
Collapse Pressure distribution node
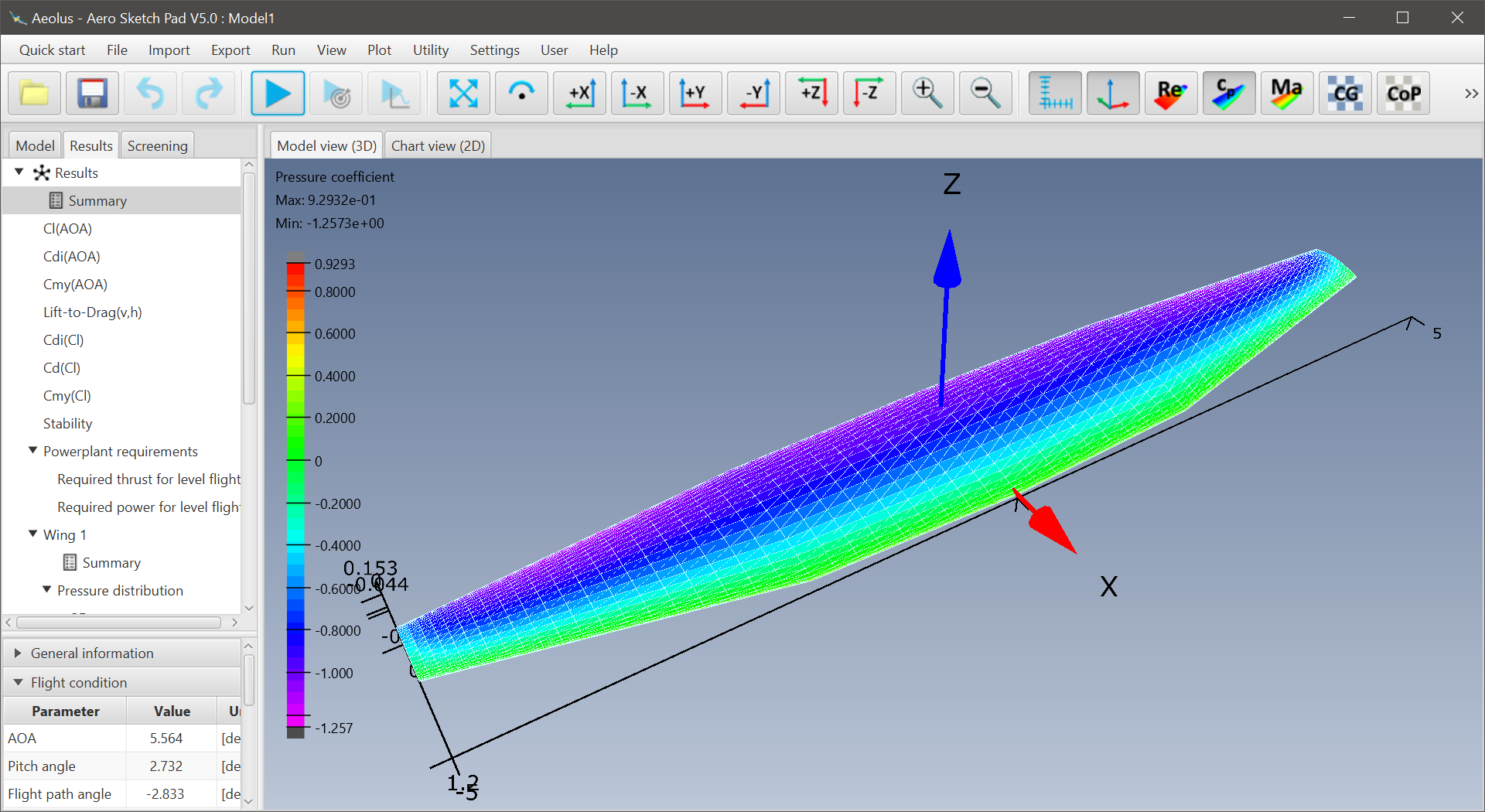46,589
